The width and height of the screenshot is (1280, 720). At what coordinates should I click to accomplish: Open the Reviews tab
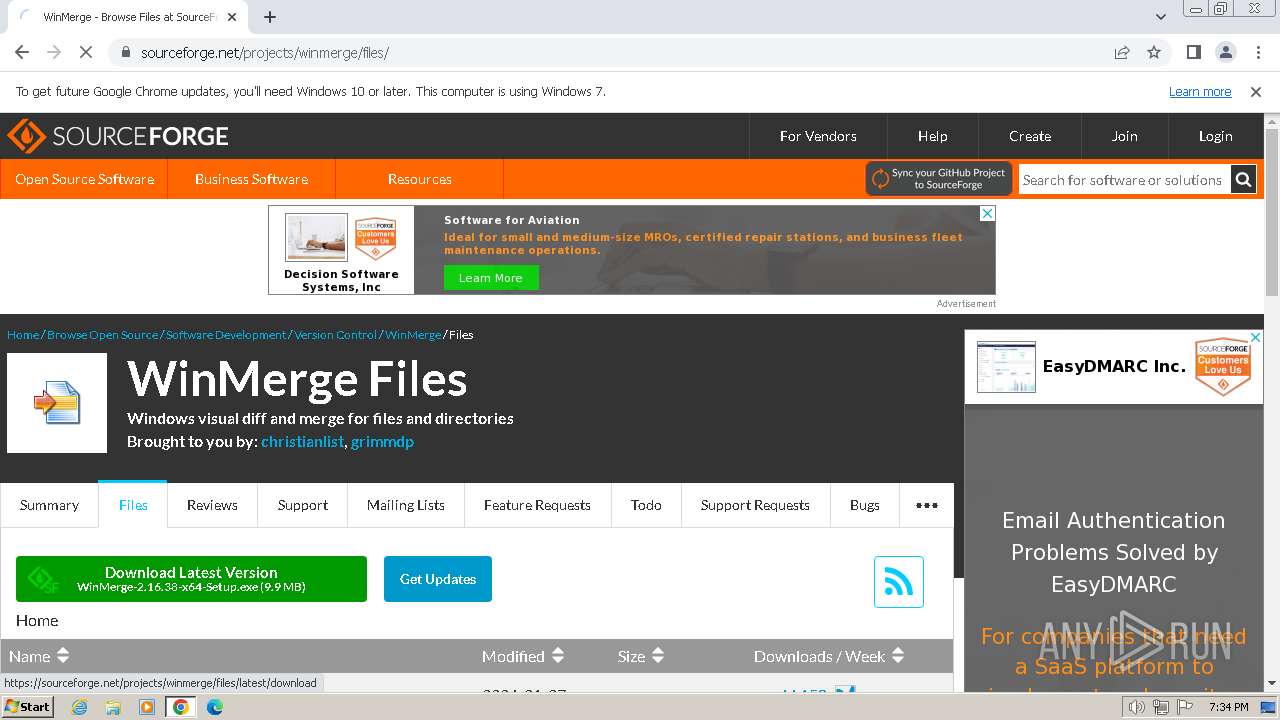pos(212,505)
